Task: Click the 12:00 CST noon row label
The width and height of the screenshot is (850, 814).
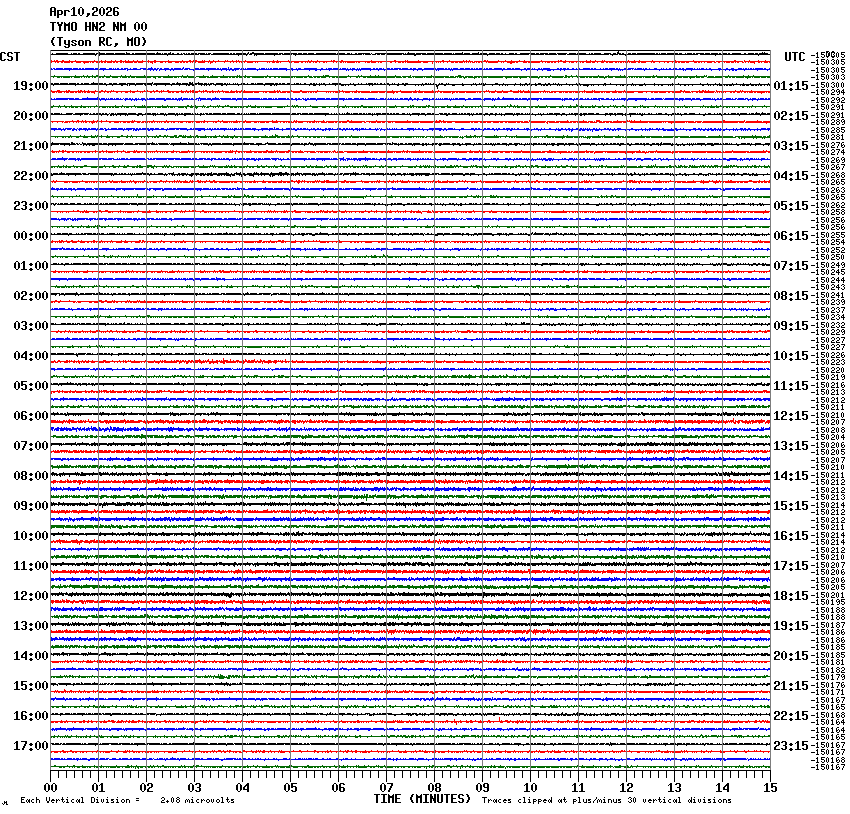Action: [x=30, y=596]
